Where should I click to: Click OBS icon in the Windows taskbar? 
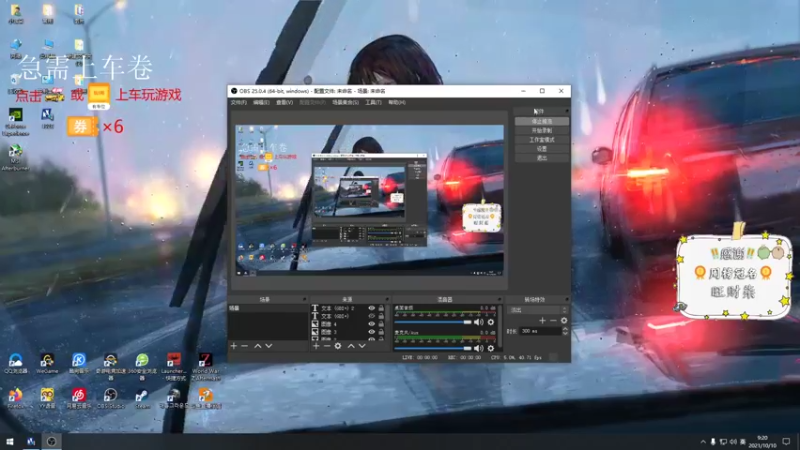coord(52,441)
